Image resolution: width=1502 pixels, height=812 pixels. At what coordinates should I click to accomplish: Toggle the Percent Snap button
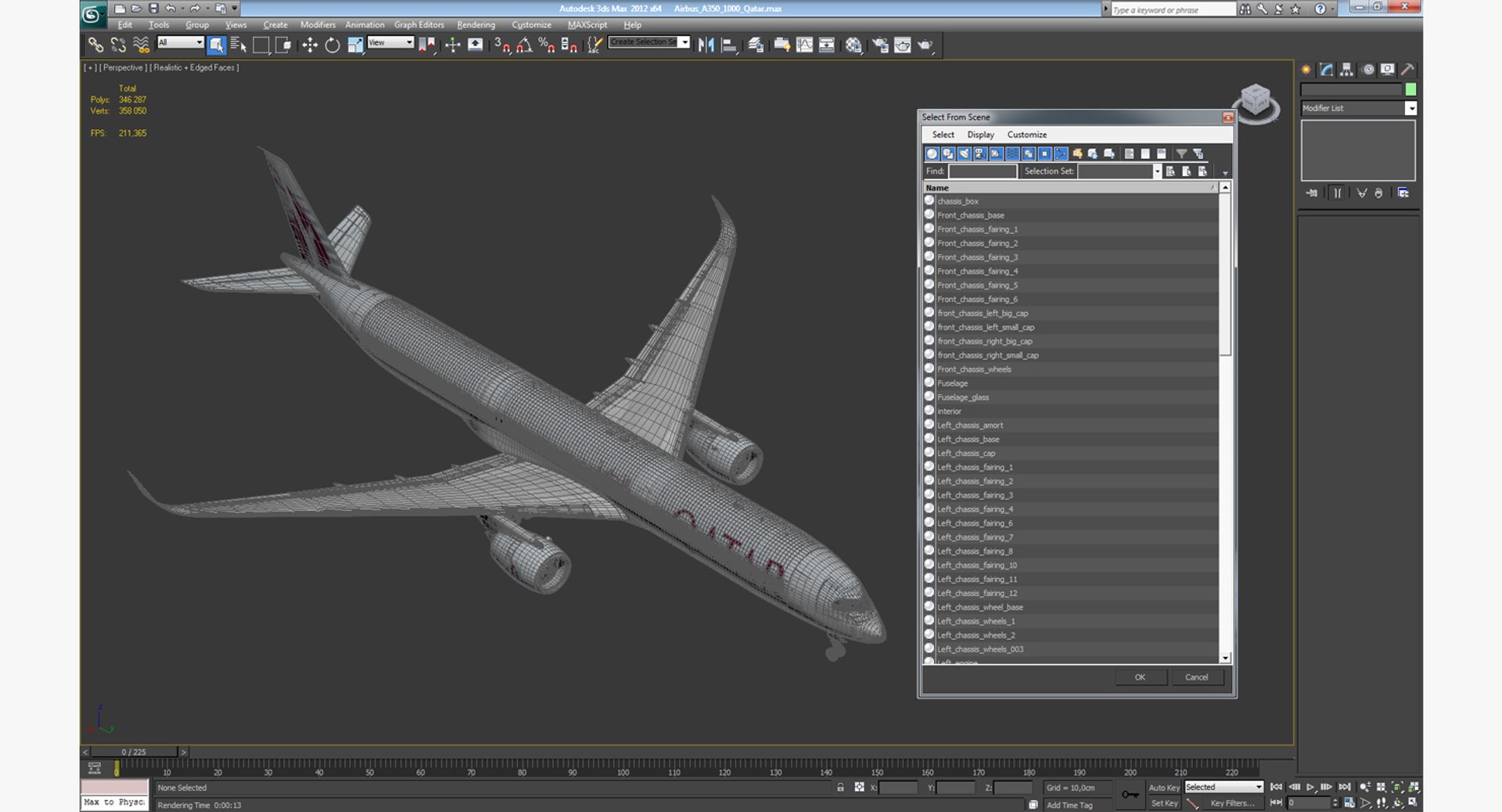[546, 45]
